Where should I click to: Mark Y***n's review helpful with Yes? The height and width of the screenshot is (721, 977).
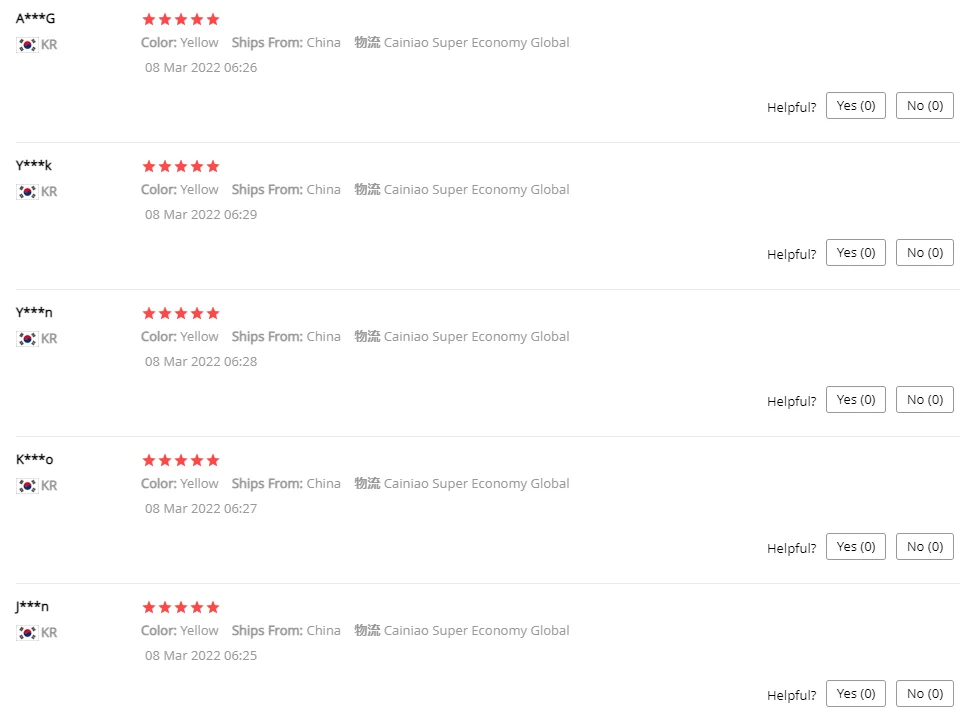[x=855, y=400]
